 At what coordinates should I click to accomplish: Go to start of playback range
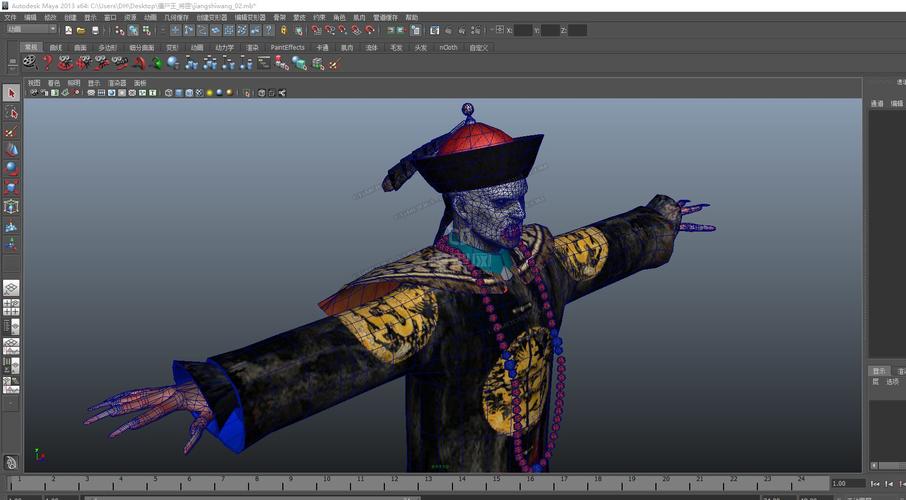click(x=875, y=483)
